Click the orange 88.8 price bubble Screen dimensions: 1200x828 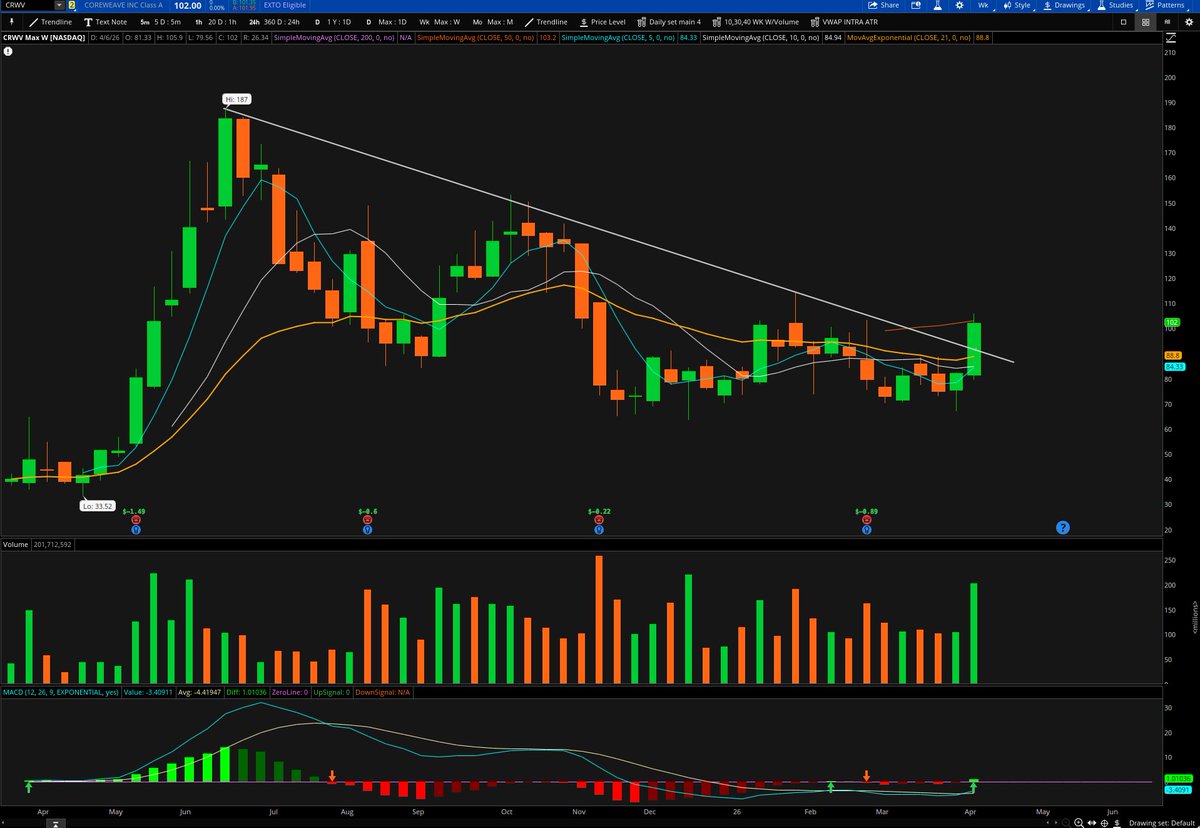point(1173,355)
